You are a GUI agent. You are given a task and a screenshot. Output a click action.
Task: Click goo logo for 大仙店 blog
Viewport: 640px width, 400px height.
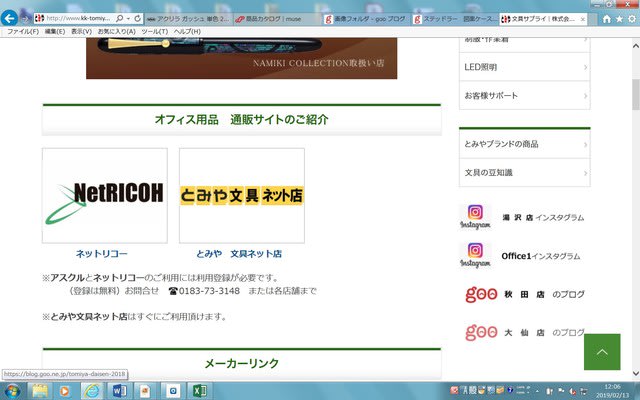(x=481, y=332)
